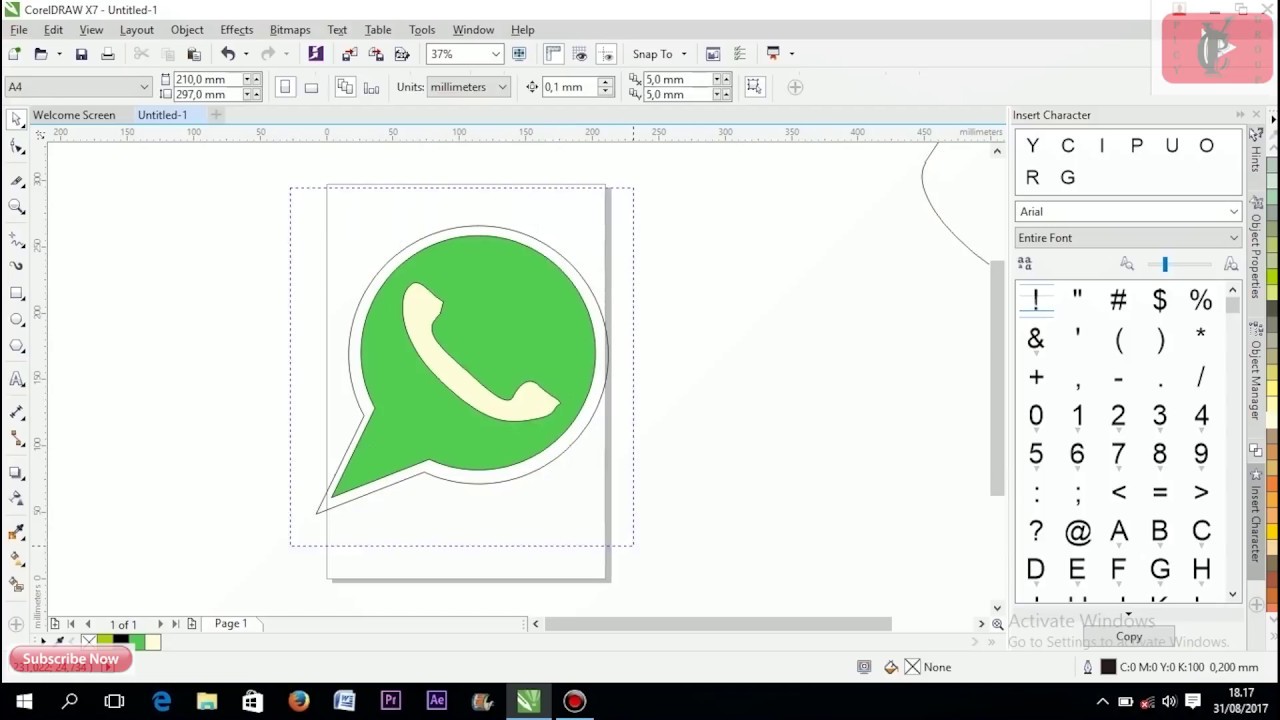
Task: Open the zoom level 37% dropdown
Action: tap(495, 54)
